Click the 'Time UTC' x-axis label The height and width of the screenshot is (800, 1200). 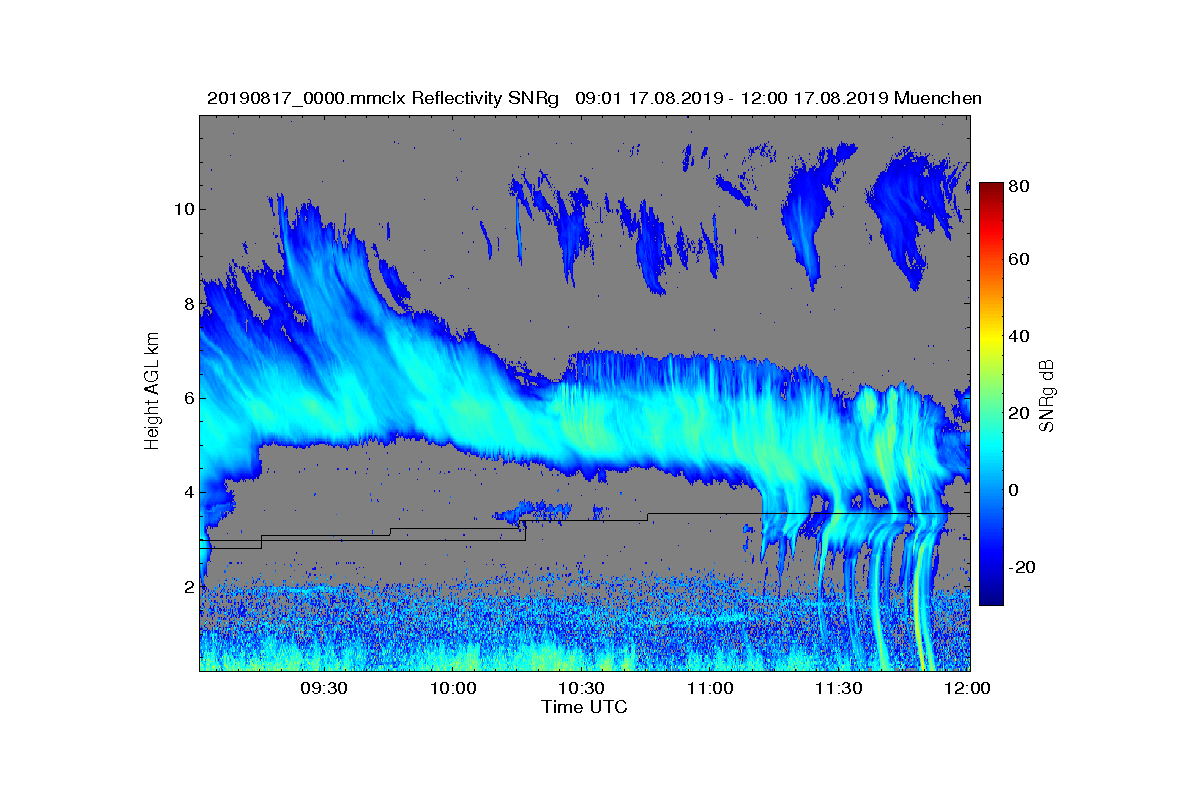(585, 707)
